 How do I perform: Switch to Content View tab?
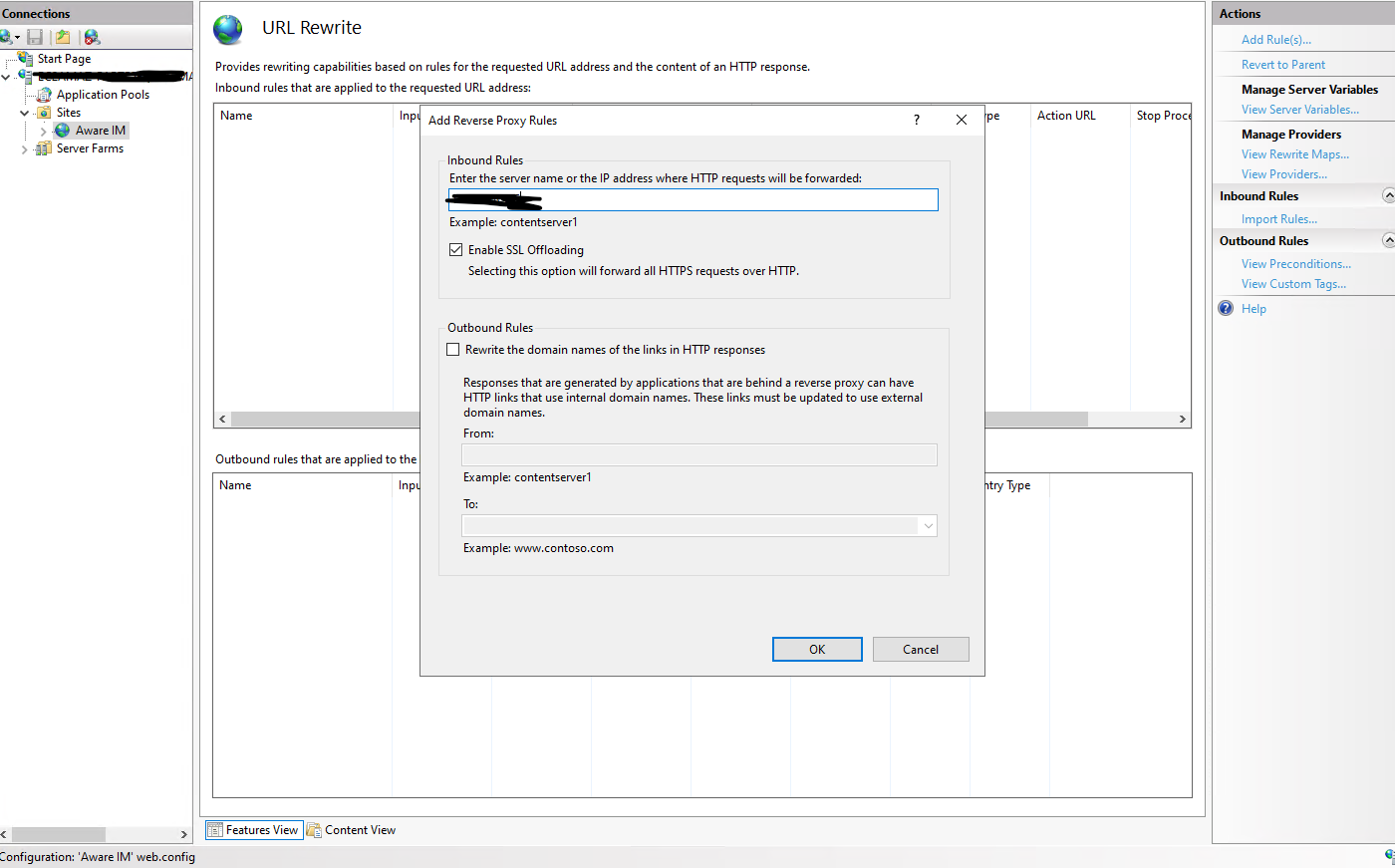click(351, 830)
